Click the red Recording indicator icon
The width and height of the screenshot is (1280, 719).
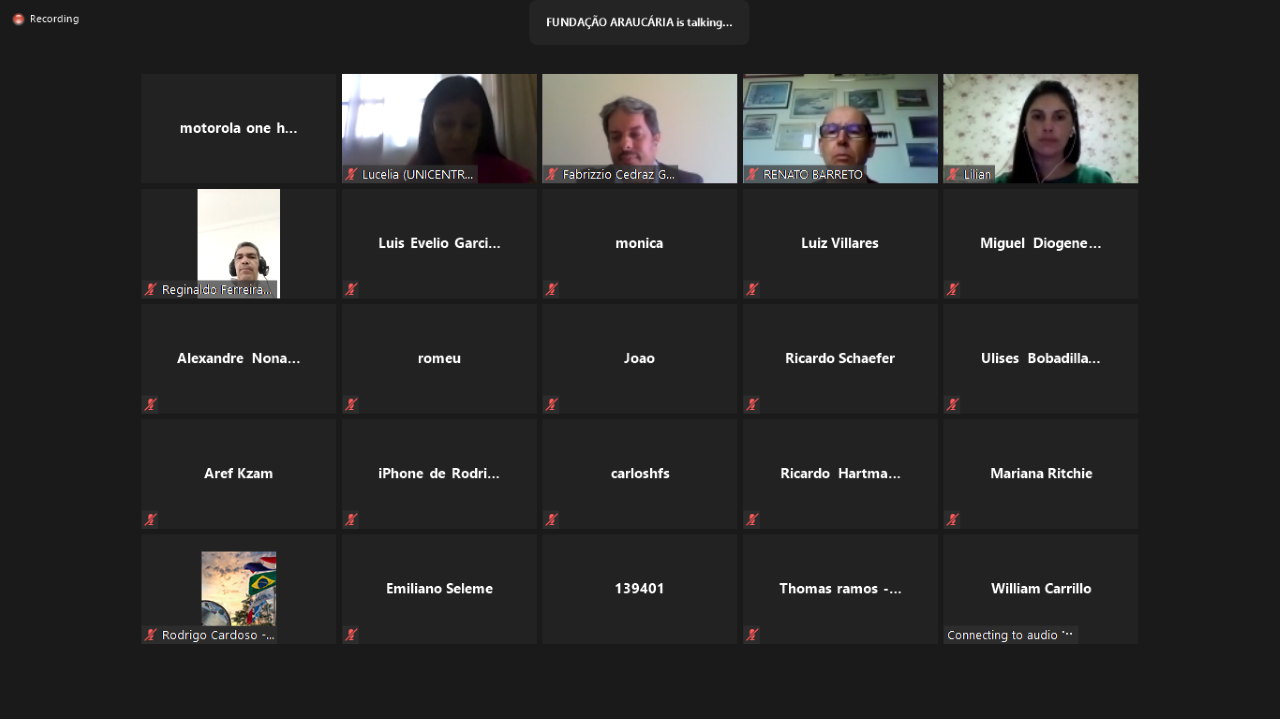pyautogui.click(x=18, y=19)
